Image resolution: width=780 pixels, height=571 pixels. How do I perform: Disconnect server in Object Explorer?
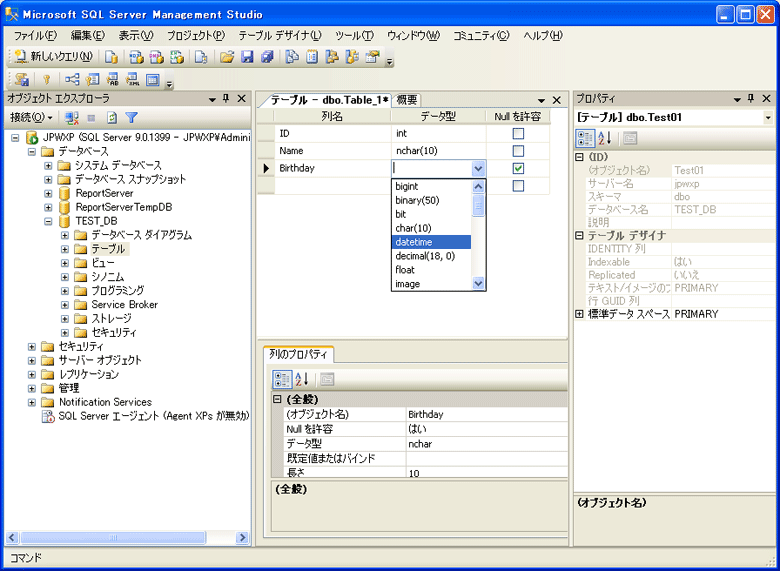(x=72, y=118)
